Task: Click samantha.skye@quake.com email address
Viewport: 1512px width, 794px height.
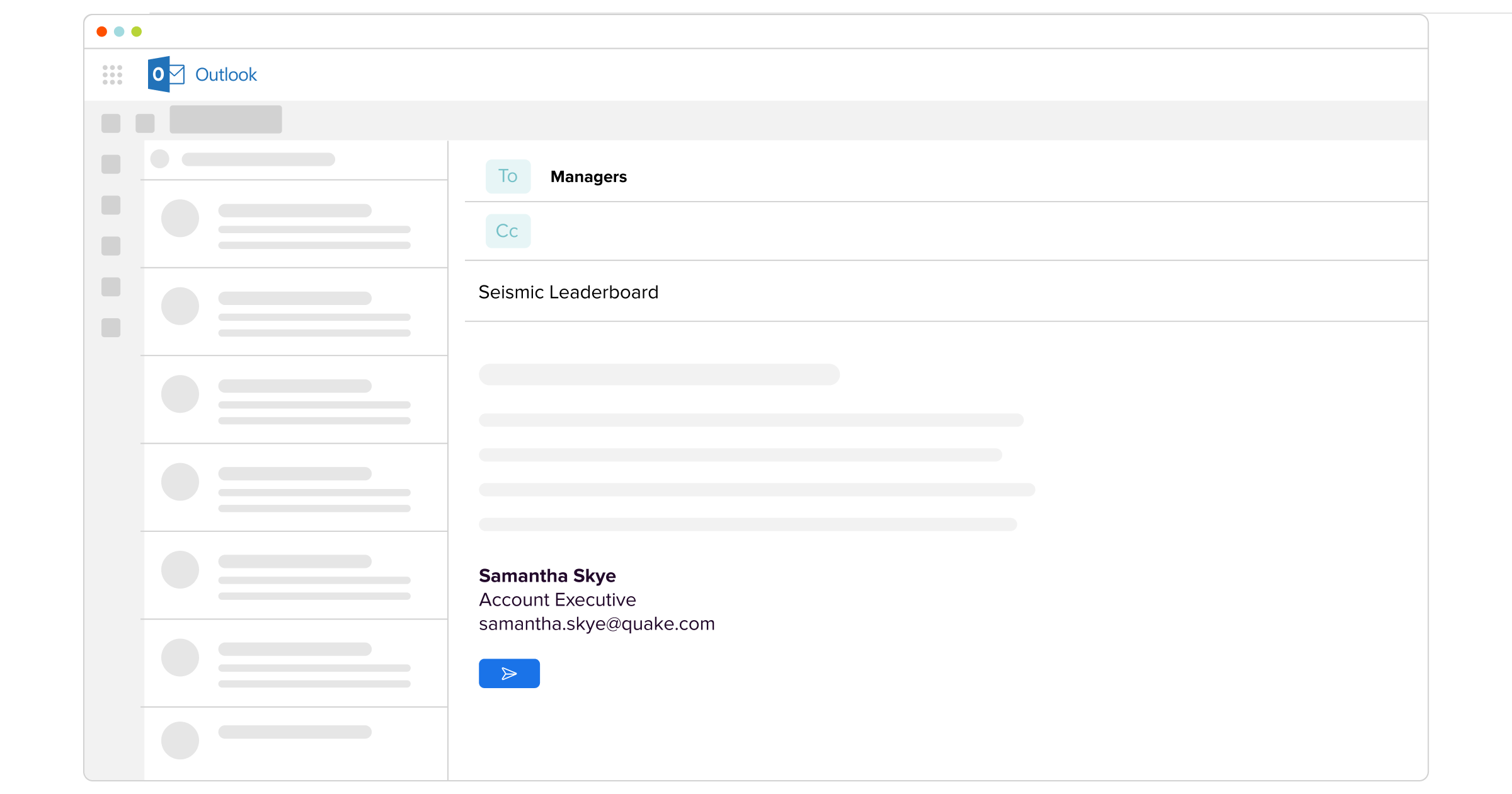Action: pos(597,624)
